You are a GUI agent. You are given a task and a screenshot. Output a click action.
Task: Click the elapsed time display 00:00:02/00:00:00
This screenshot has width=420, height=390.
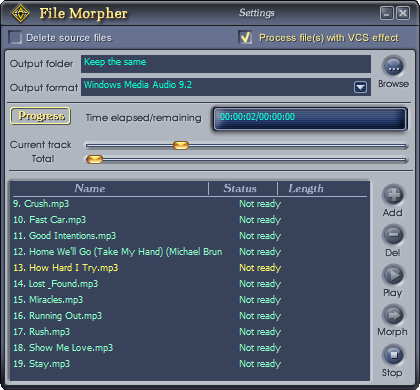click(x=310, y=118)
